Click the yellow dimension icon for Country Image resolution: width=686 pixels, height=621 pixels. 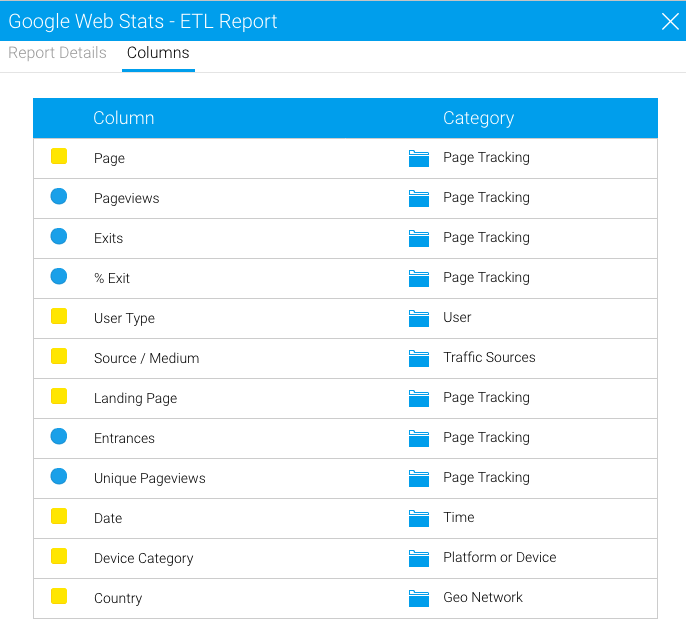click(59, 596)
